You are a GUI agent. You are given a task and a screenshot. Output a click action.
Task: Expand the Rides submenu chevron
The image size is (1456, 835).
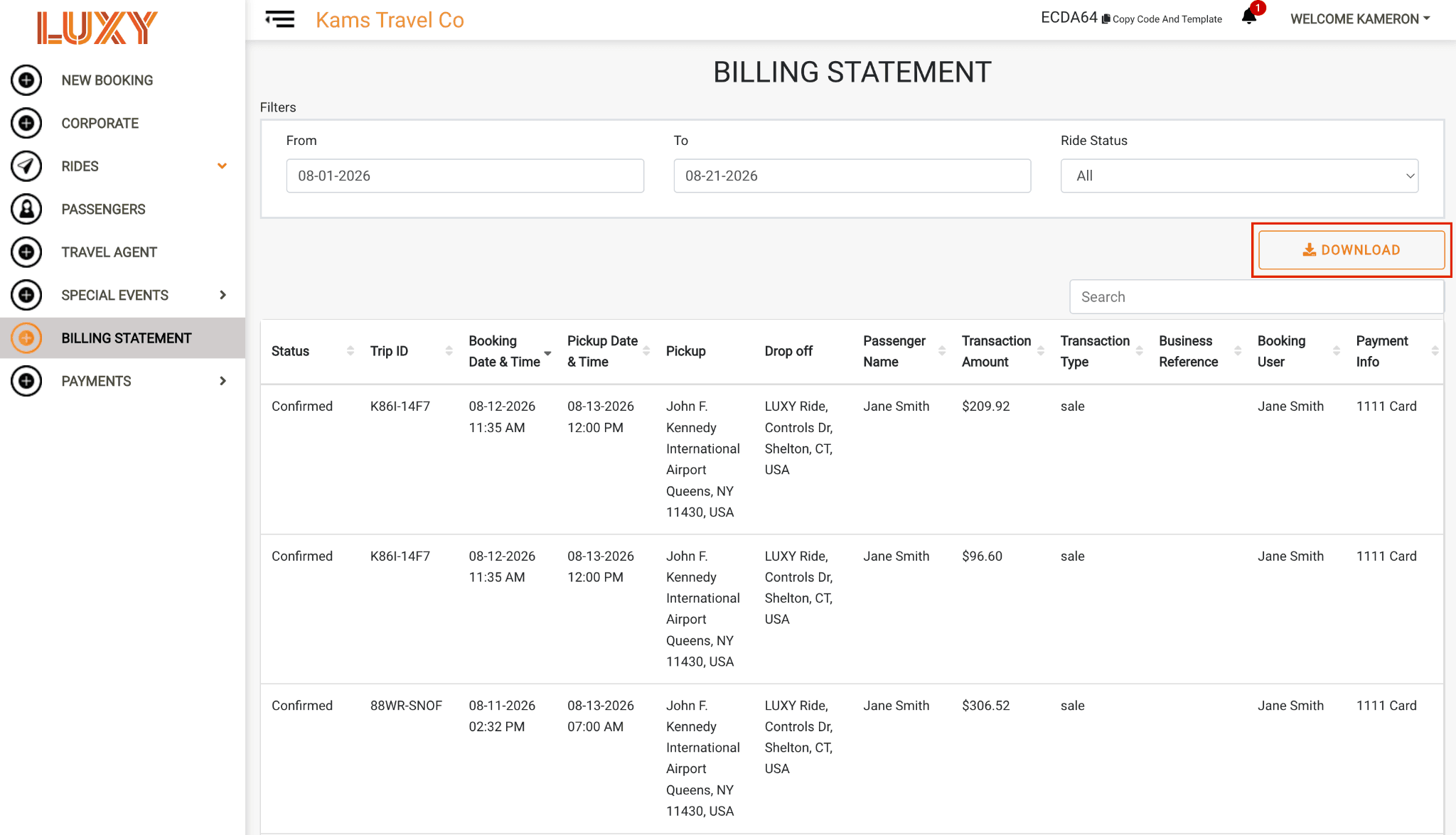pyautogui.click(x=222, y=166)
